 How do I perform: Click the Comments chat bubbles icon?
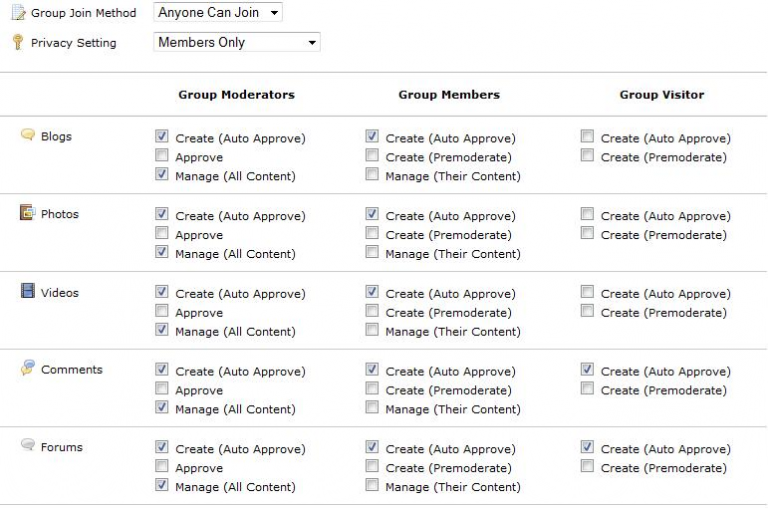28,368
